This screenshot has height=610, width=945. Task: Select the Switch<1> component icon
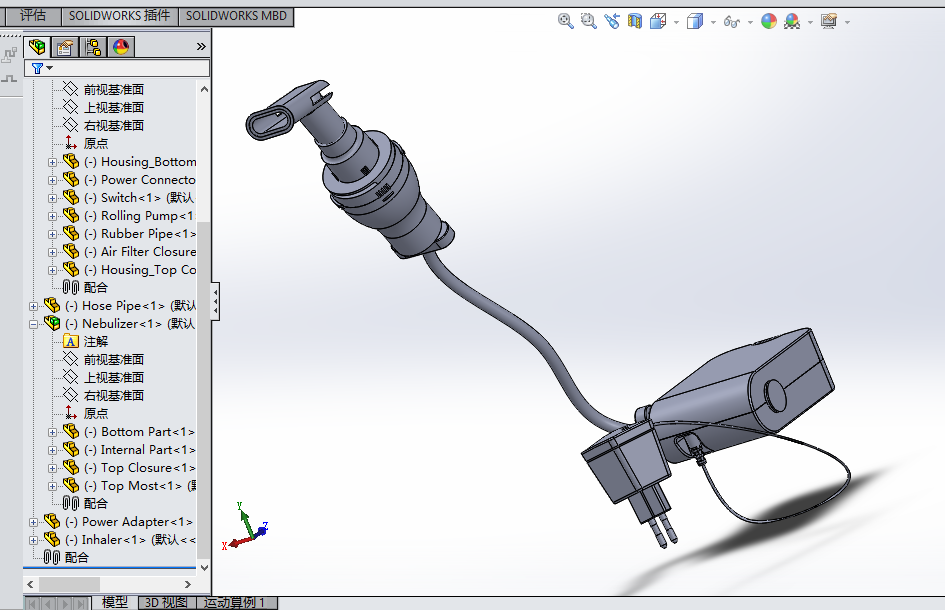tap(71, 197)
